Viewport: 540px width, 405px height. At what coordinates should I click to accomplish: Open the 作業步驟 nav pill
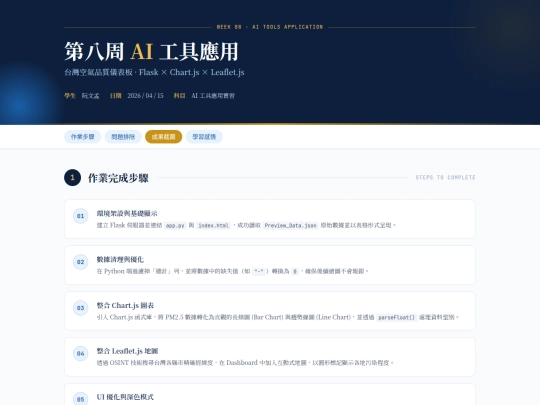click(82, 137)
